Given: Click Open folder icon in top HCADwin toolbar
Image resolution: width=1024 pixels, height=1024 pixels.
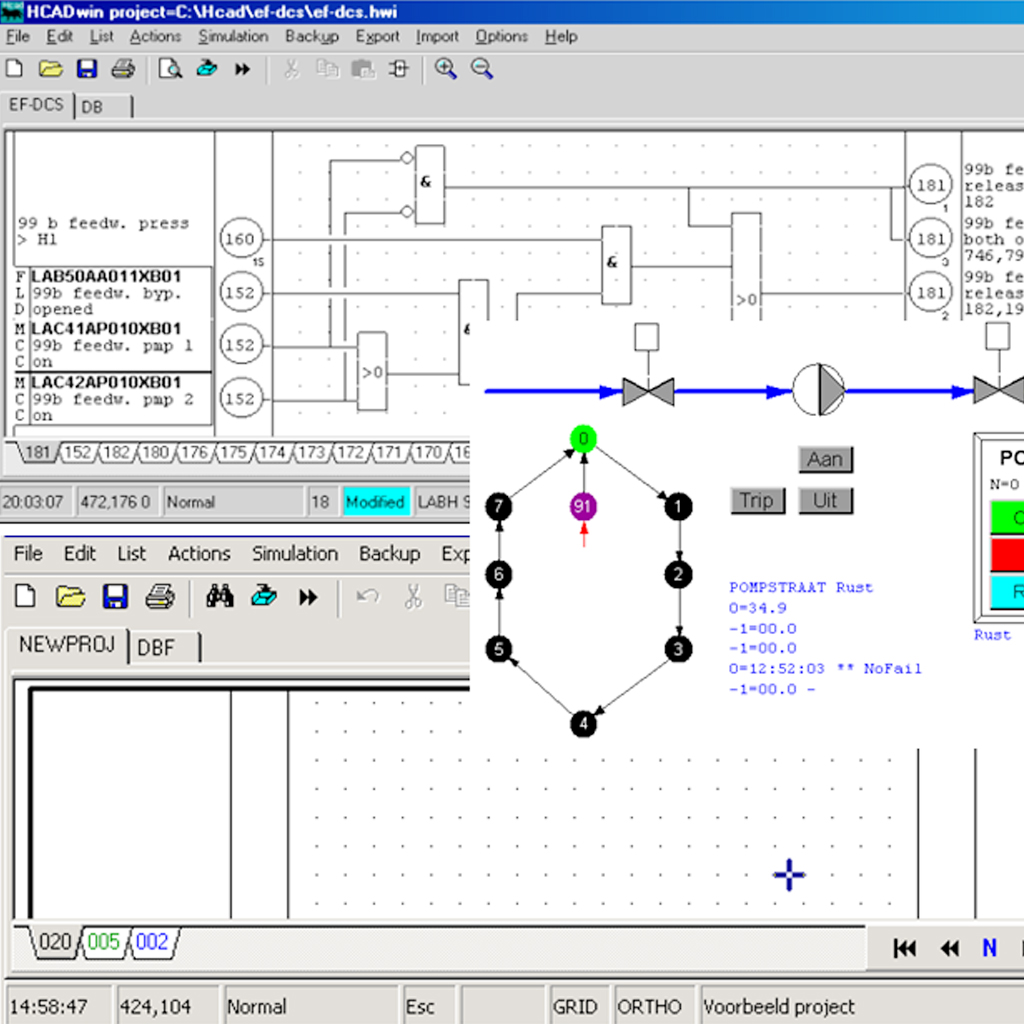Looking at the screenshot, I should click(x=50, y=69).
